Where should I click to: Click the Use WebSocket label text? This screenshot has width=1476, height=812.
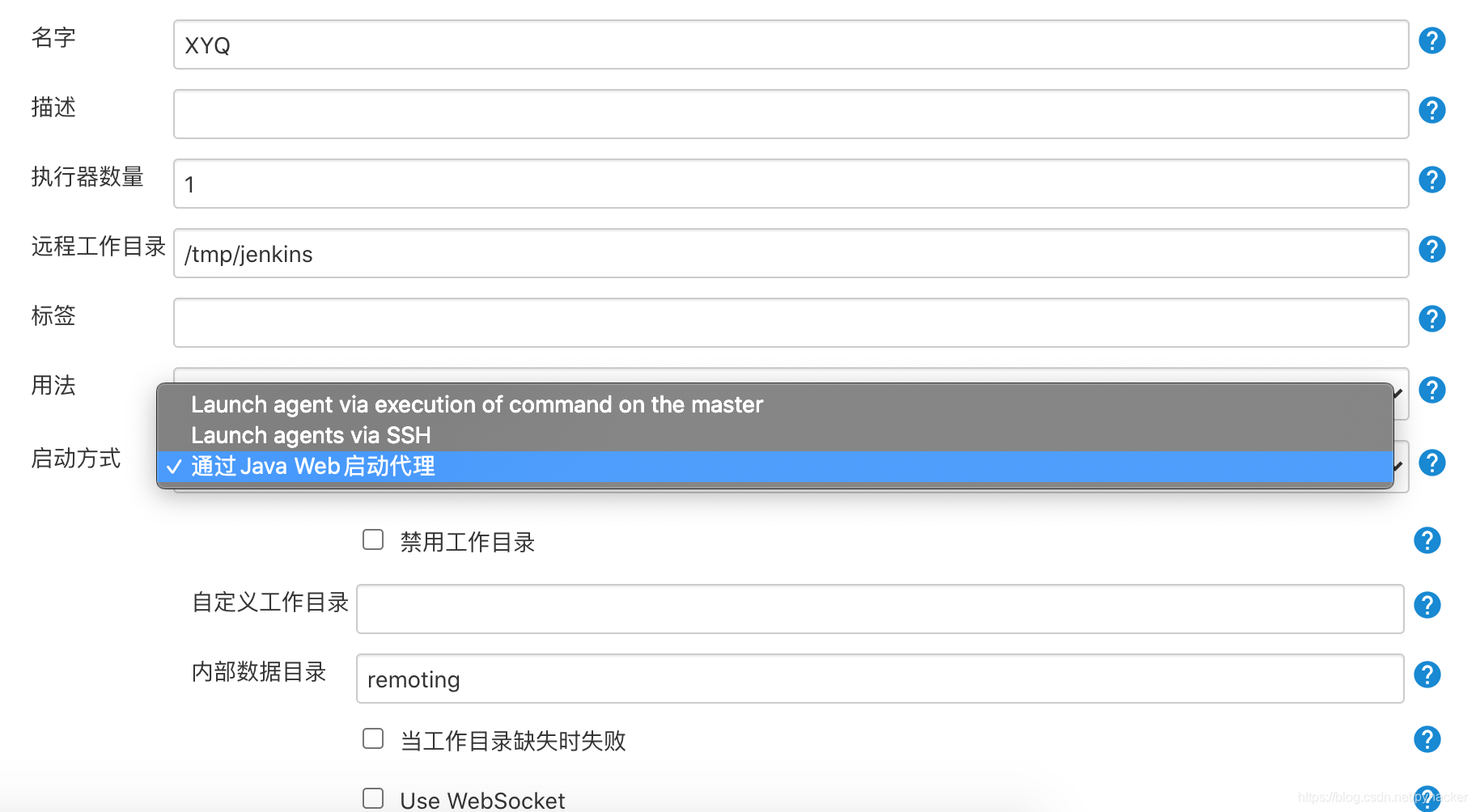482,801
